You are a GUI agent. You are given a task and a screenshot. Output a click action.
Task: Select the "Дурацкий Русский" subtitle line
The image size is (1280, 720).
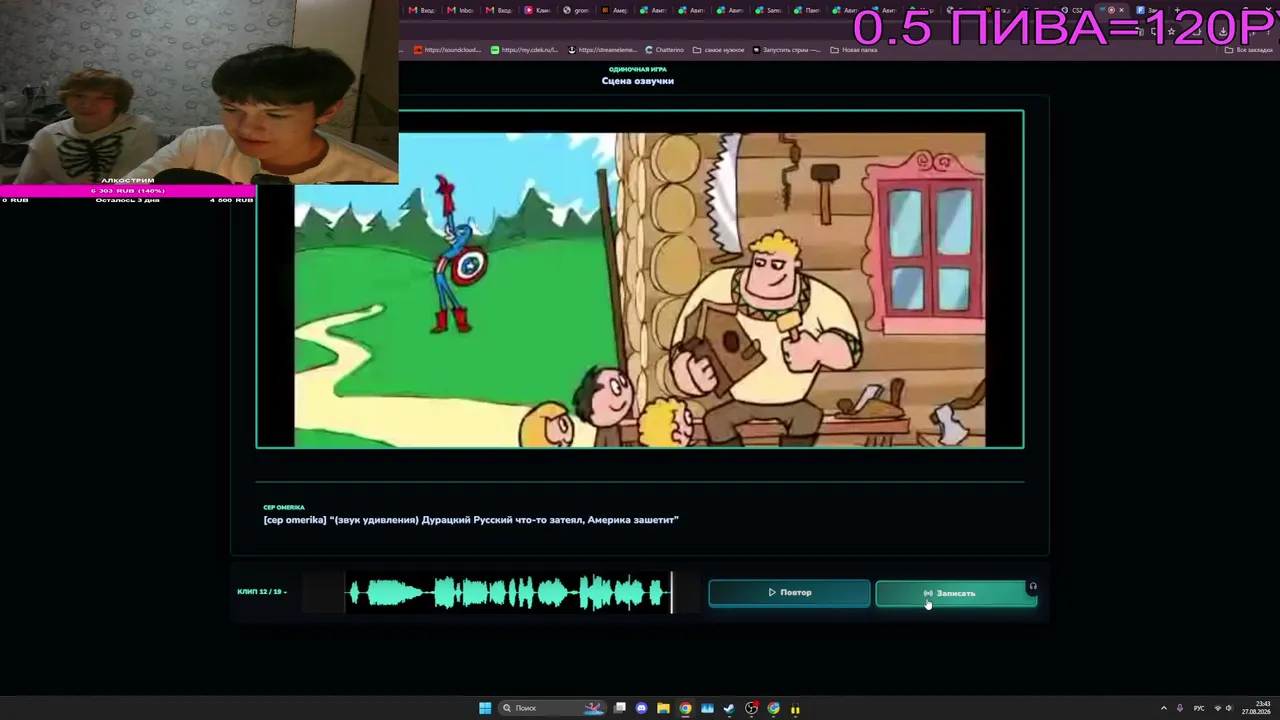click(471, 520)
